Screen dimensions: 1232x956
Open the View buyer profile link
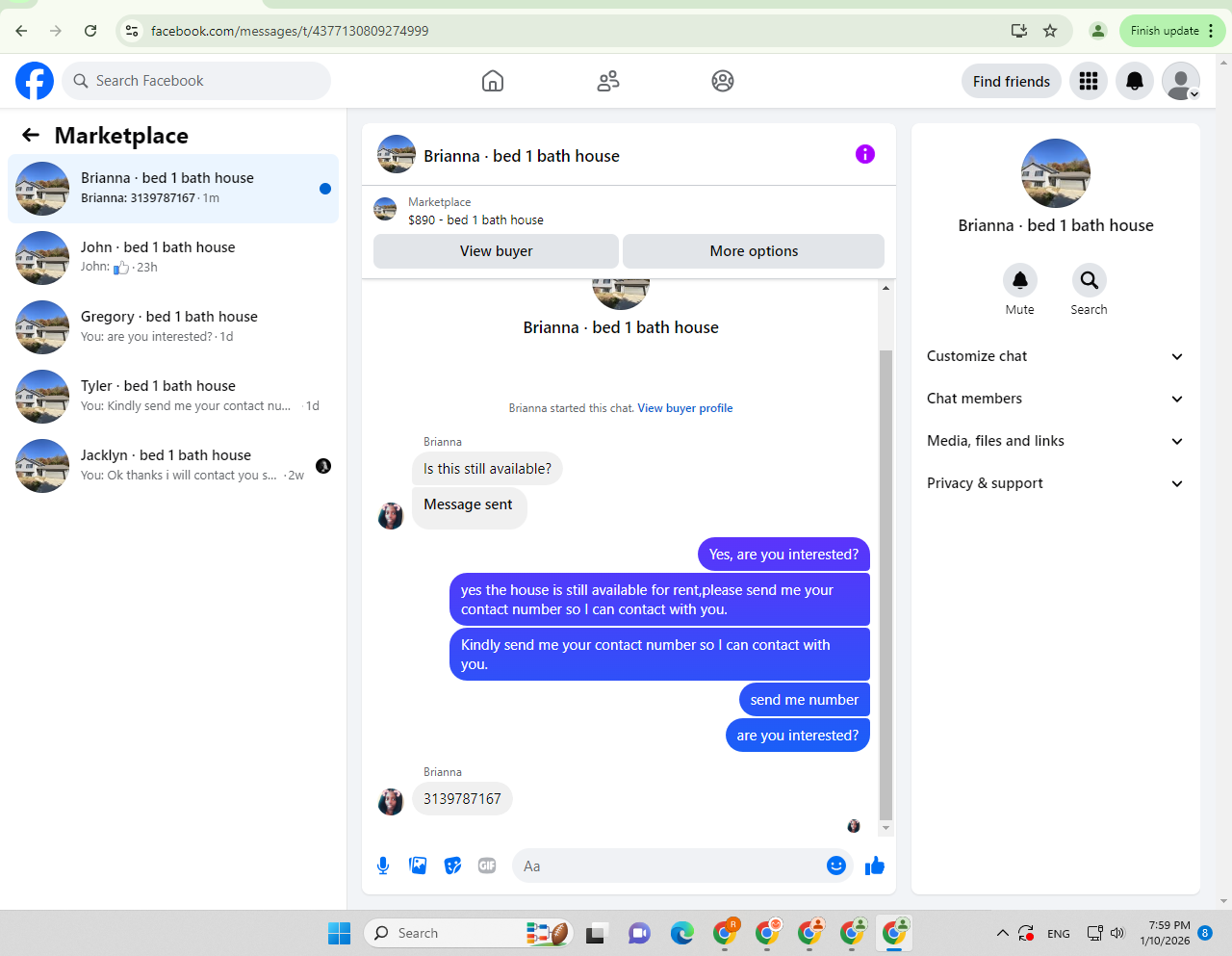[x=685, y=408]
